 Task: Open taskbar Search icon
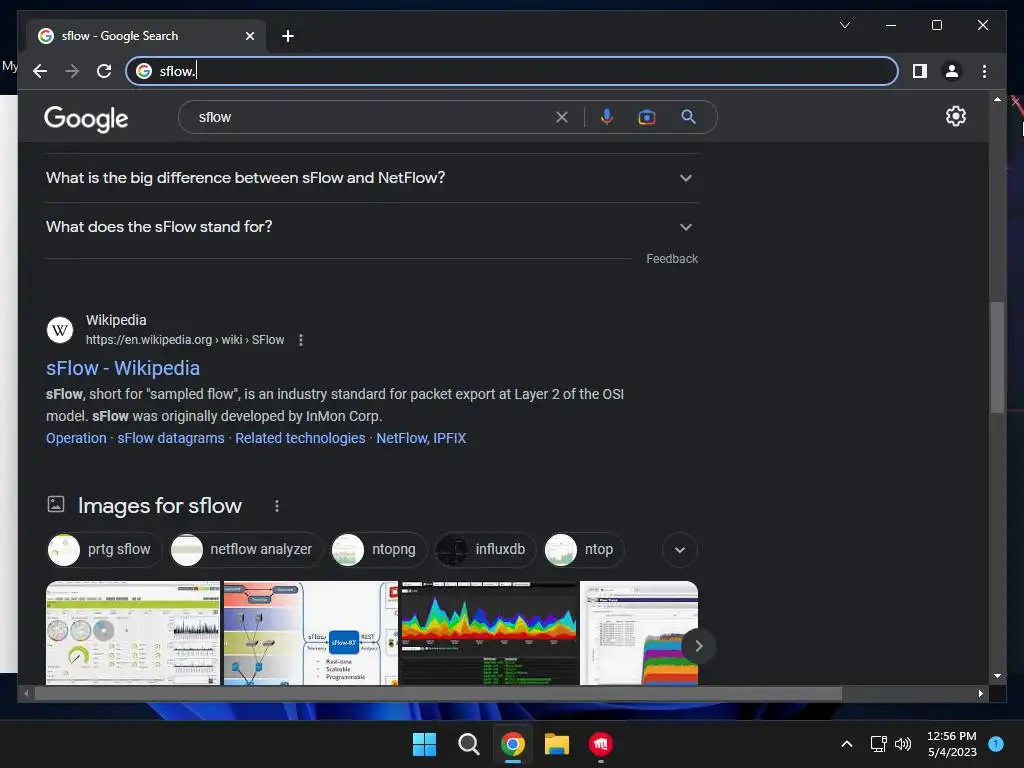click(x=468, y=744)
